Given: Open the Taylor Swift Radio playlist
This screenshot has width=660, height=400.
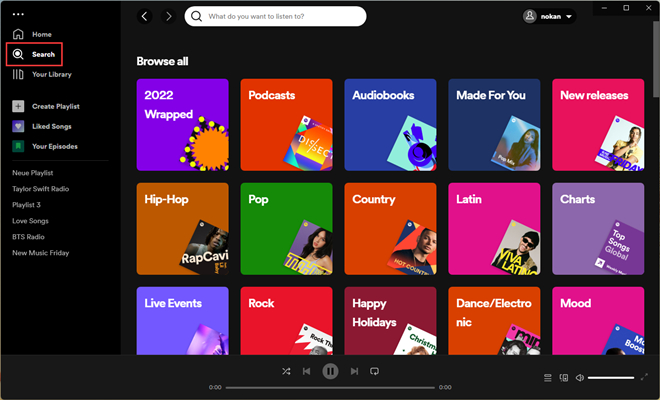Looking at the screenshot, I should 40,189.
